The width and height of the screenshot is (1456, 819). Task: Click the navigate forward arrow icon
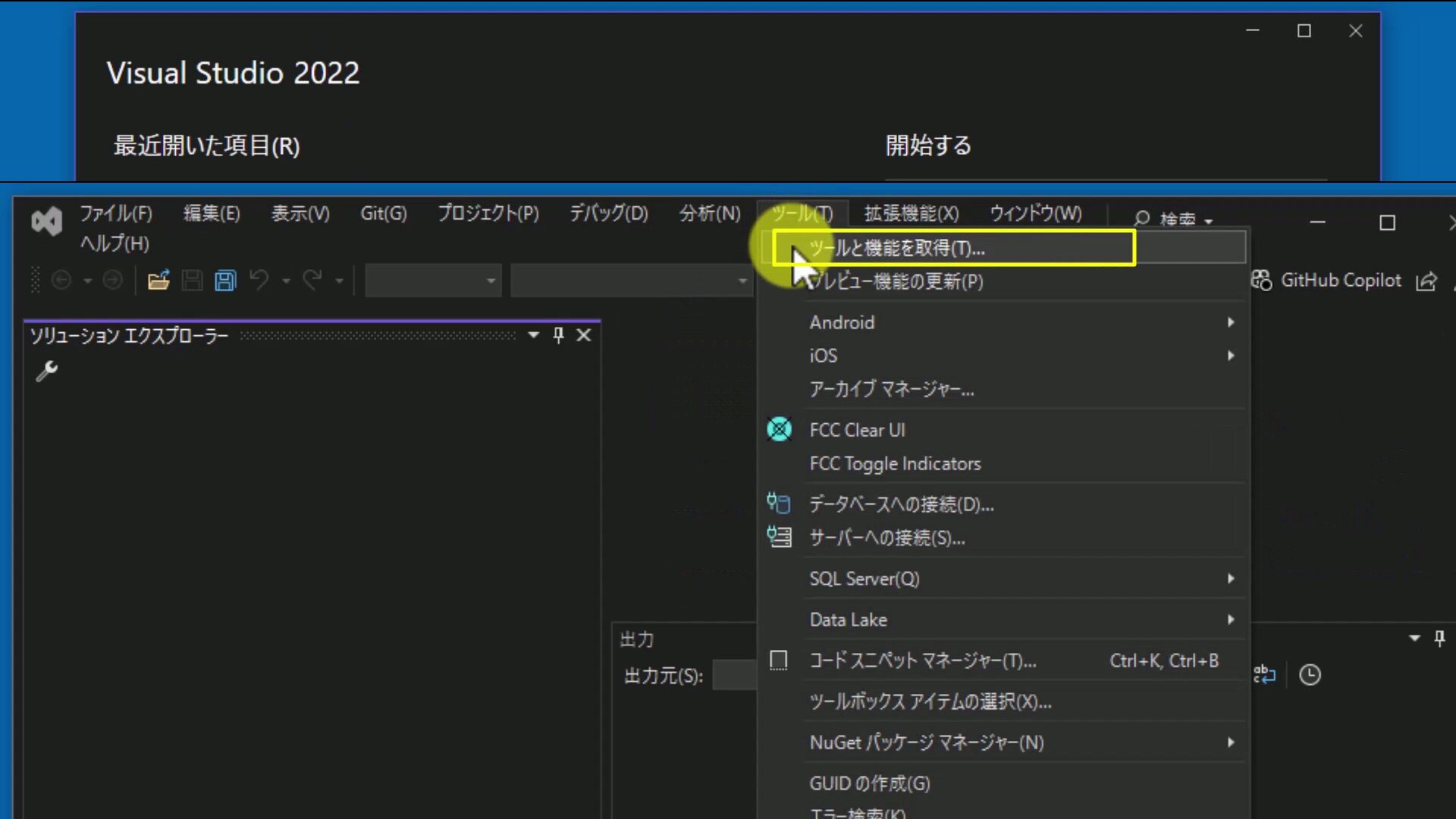pos(112,281)
